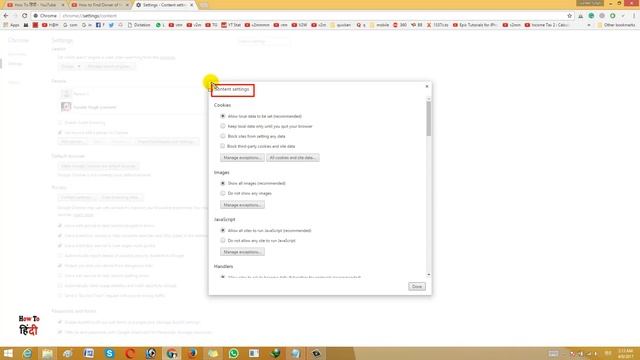
Task: Expand the bookmarks bar overflow chevron
Action: [589, 25]
